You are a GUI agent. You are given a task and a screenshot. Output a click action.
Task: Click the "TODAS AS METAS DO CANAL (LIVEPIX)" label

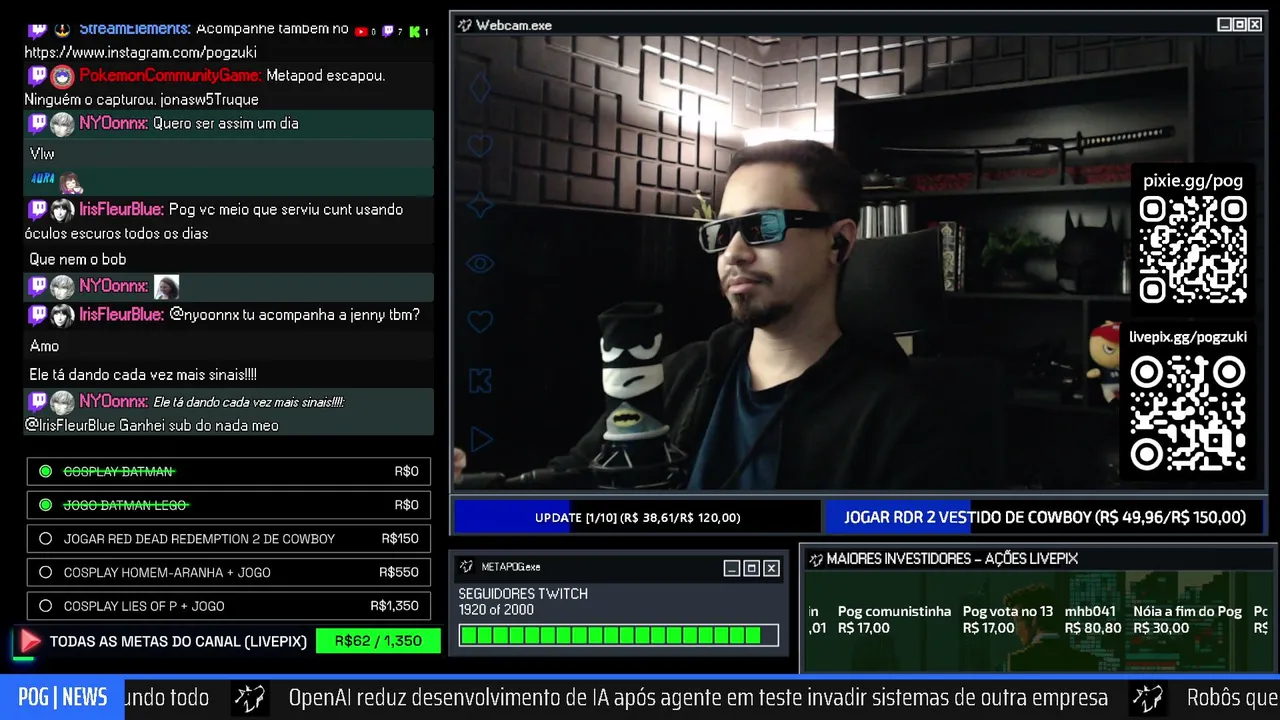[178, 641]
